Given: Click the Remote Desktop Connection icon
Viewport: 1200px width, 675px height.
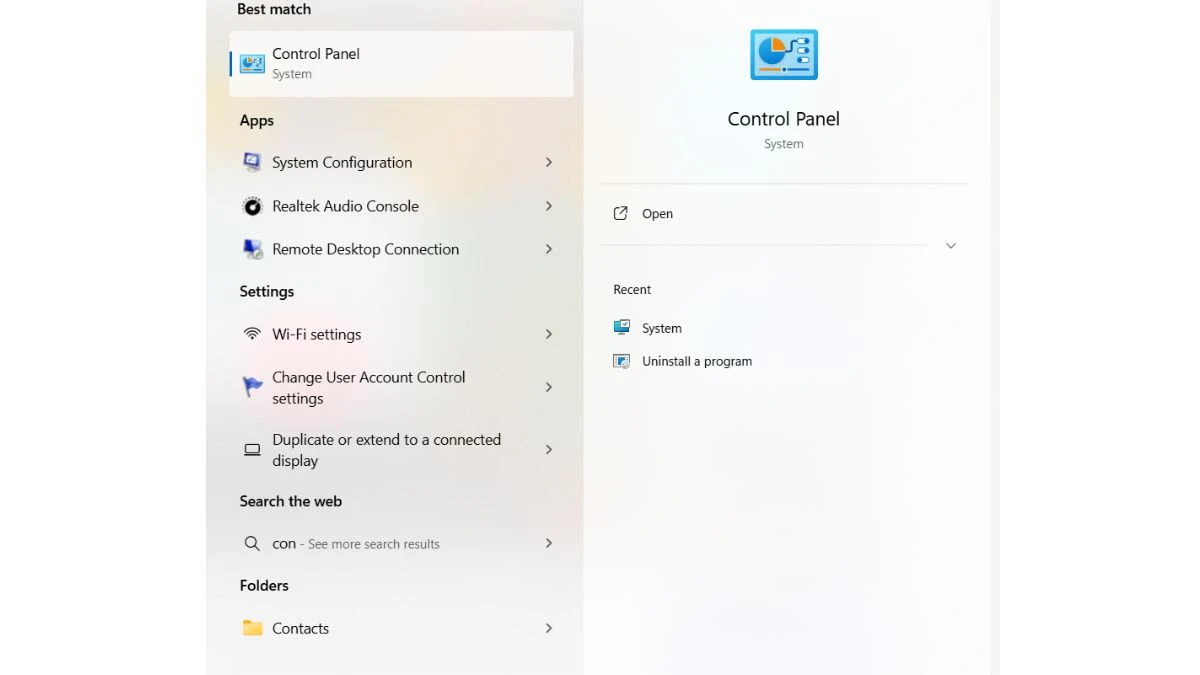Looking at the screenshot, I should [252, 249].
